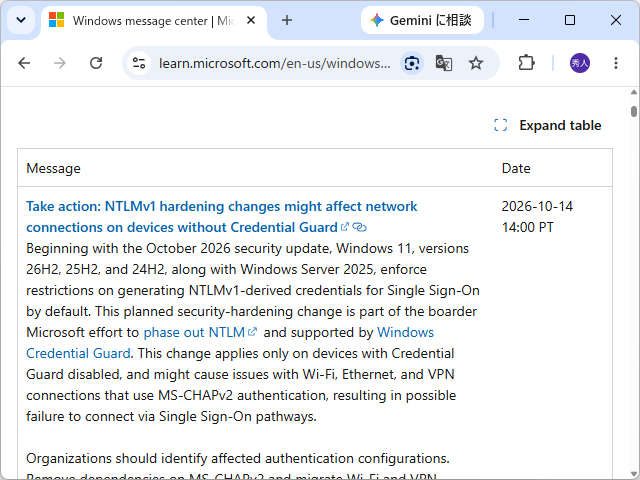The width and height of the screenshot is (640, 480).
Task: Open the phase out NTLM link
Action: 200,332
